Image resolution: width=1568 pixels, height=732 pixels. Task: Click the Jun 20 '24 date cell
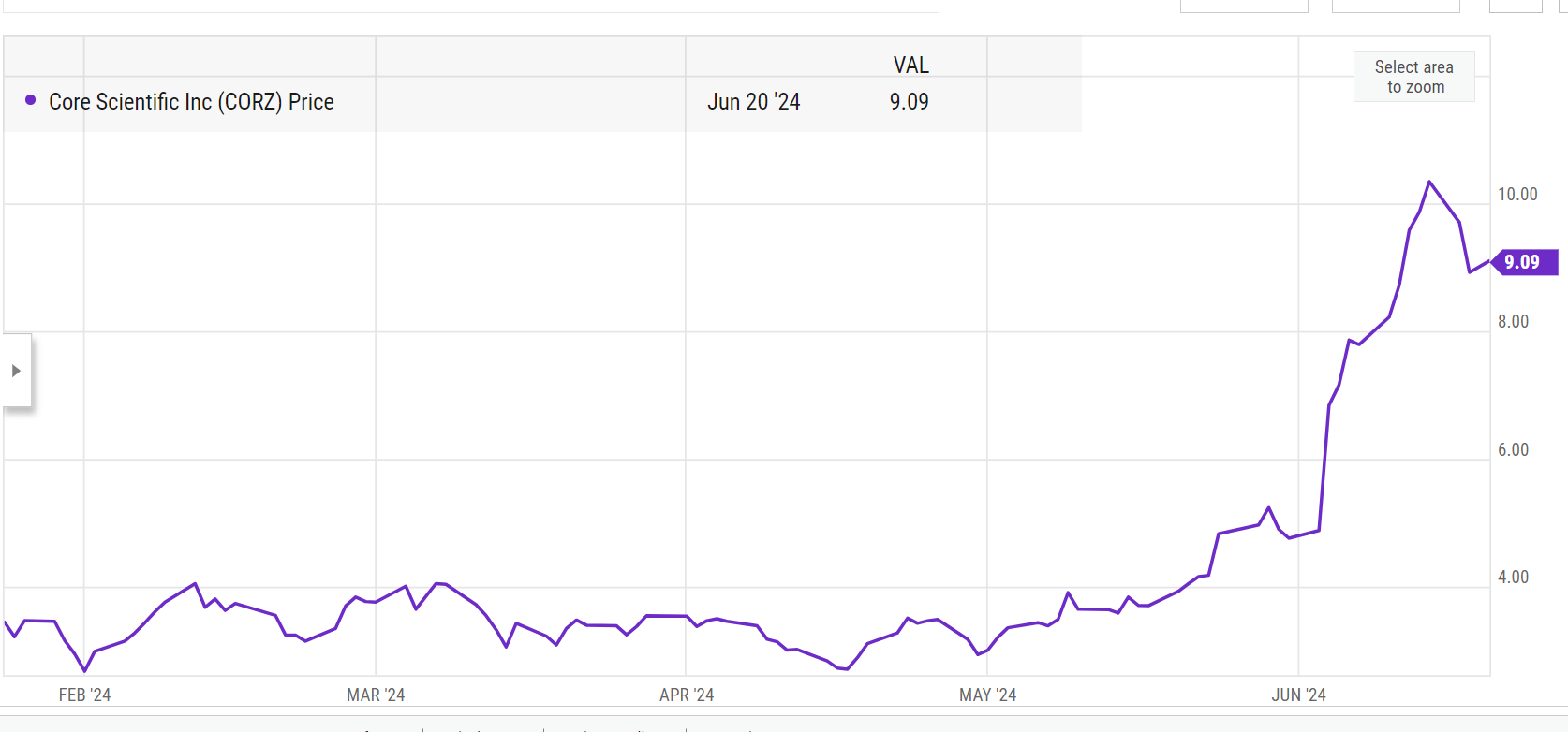(x=754, y=102)
